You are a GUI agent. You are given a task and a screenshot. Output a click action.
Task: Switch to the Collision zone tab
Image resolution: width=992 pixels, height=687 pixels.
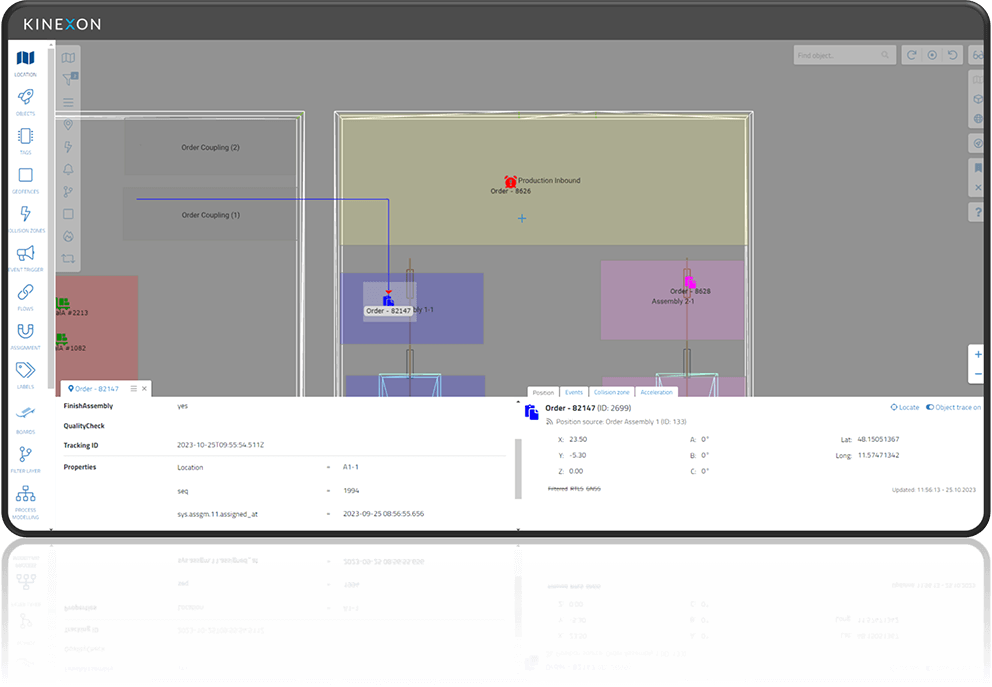[611, 393]
